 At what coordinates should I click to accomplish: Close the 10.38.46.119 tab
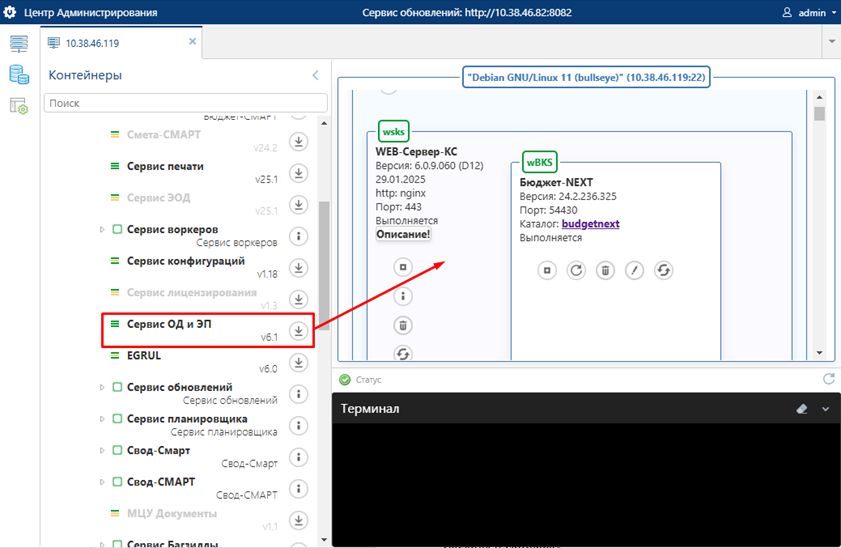pos(193,41)
